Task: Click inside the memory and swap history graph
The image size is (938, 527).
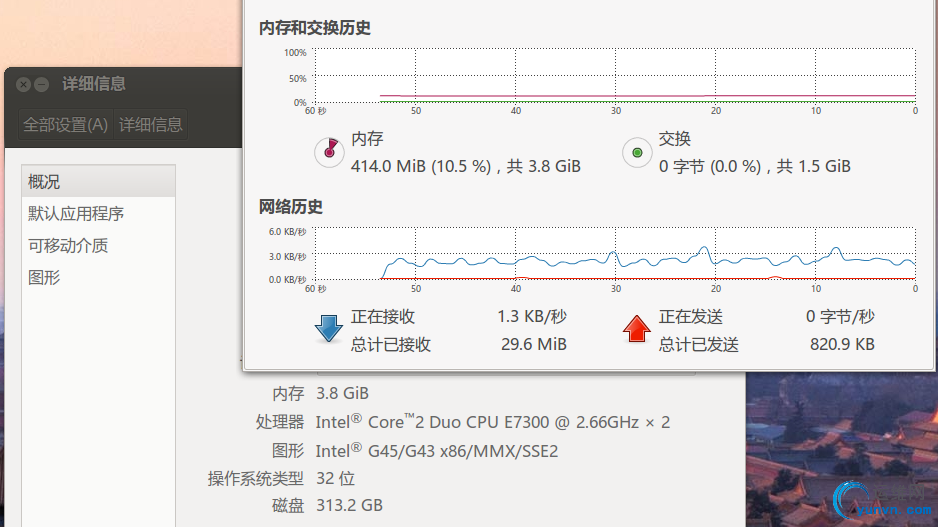Action: pos(615,75)
